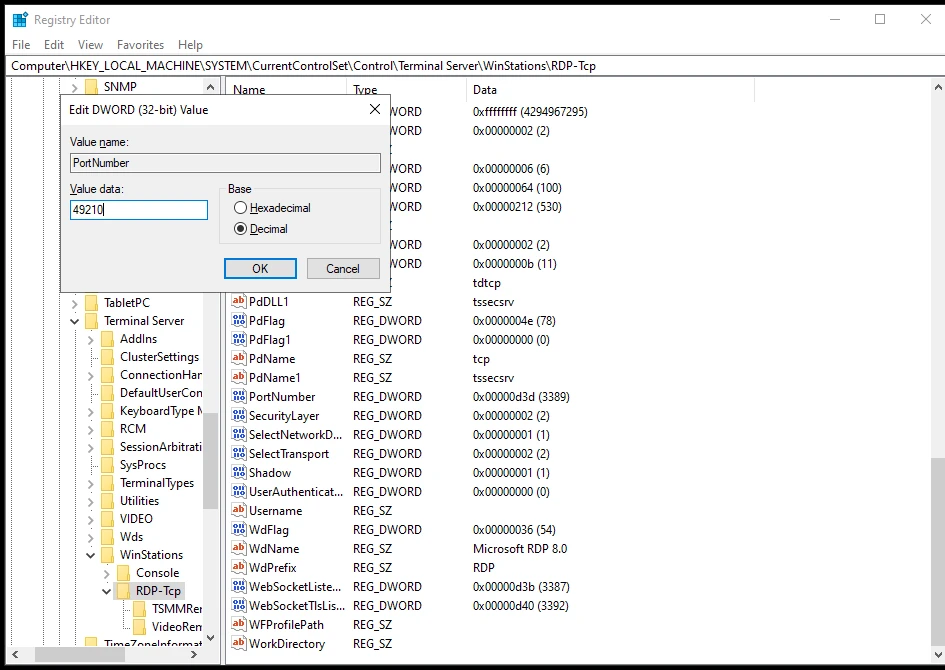This screenshot has width=945, height=670.
Task: Click the Registry Editor title bar icon
Action: 18,19
